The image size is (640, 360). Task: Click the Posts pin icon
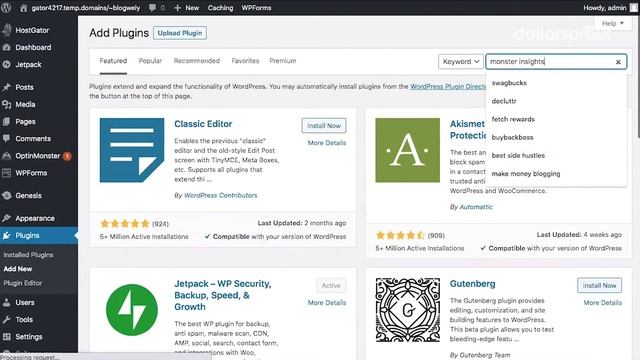point(7,87)
